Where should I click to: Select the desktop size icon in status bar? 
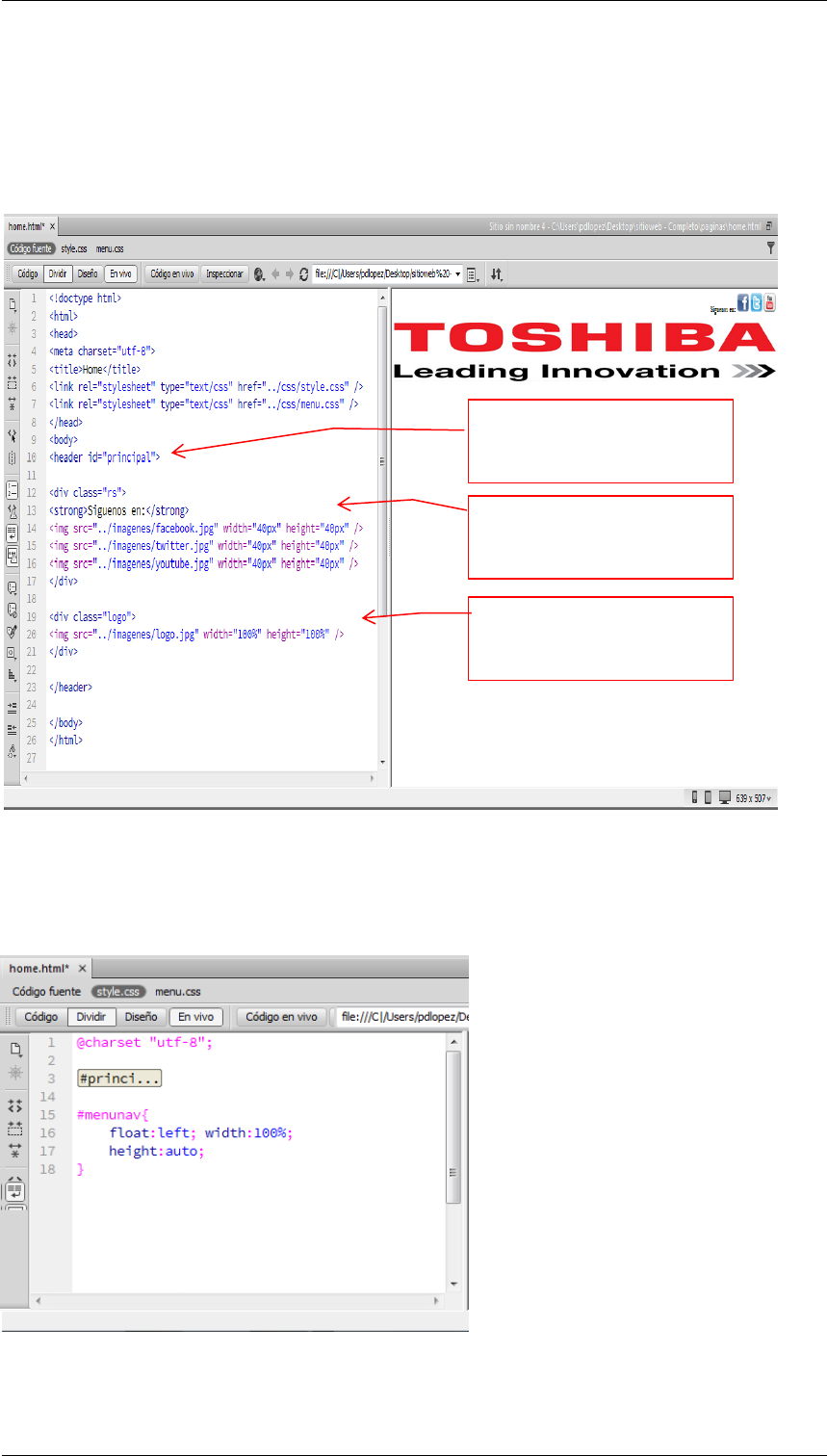[724, 797]
